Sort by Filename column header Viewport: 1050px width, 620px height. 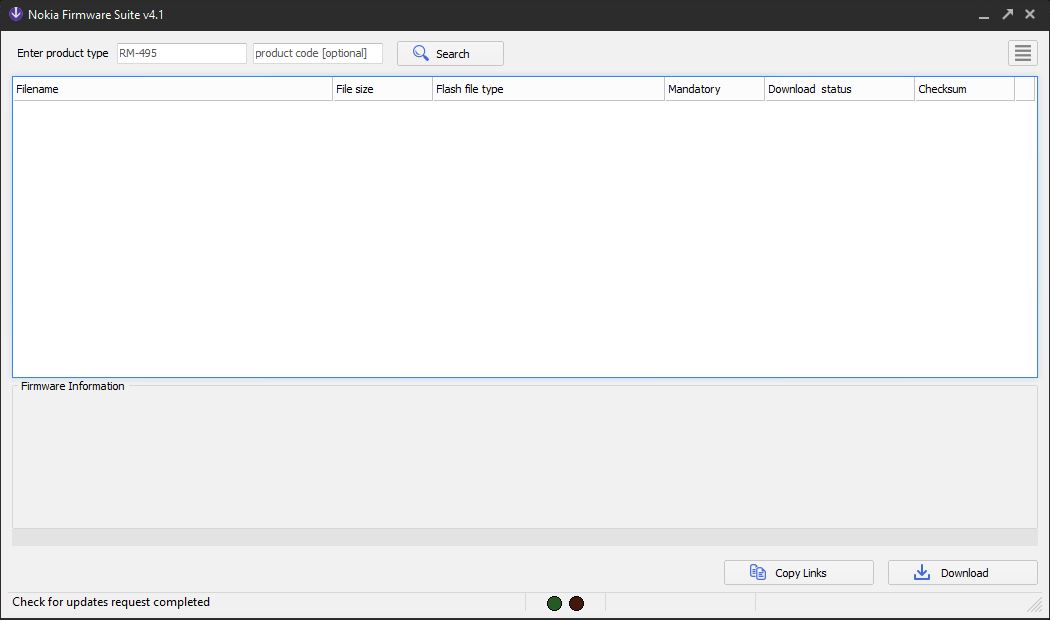point(172,89)
